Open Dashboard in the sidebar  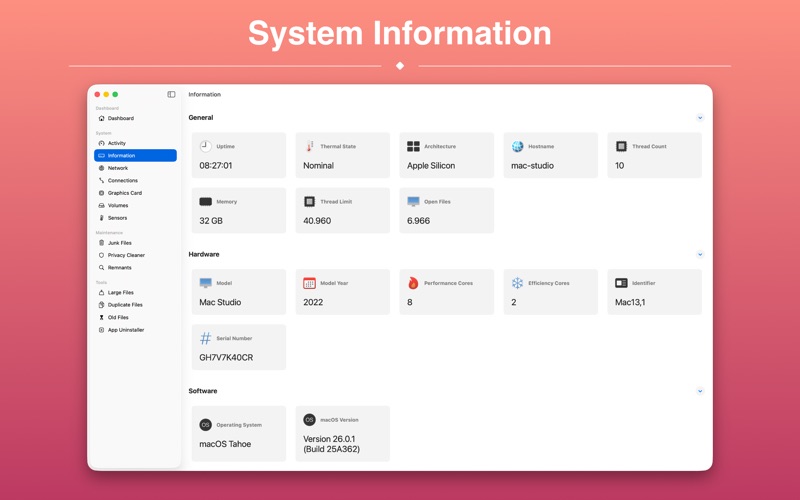135,118
